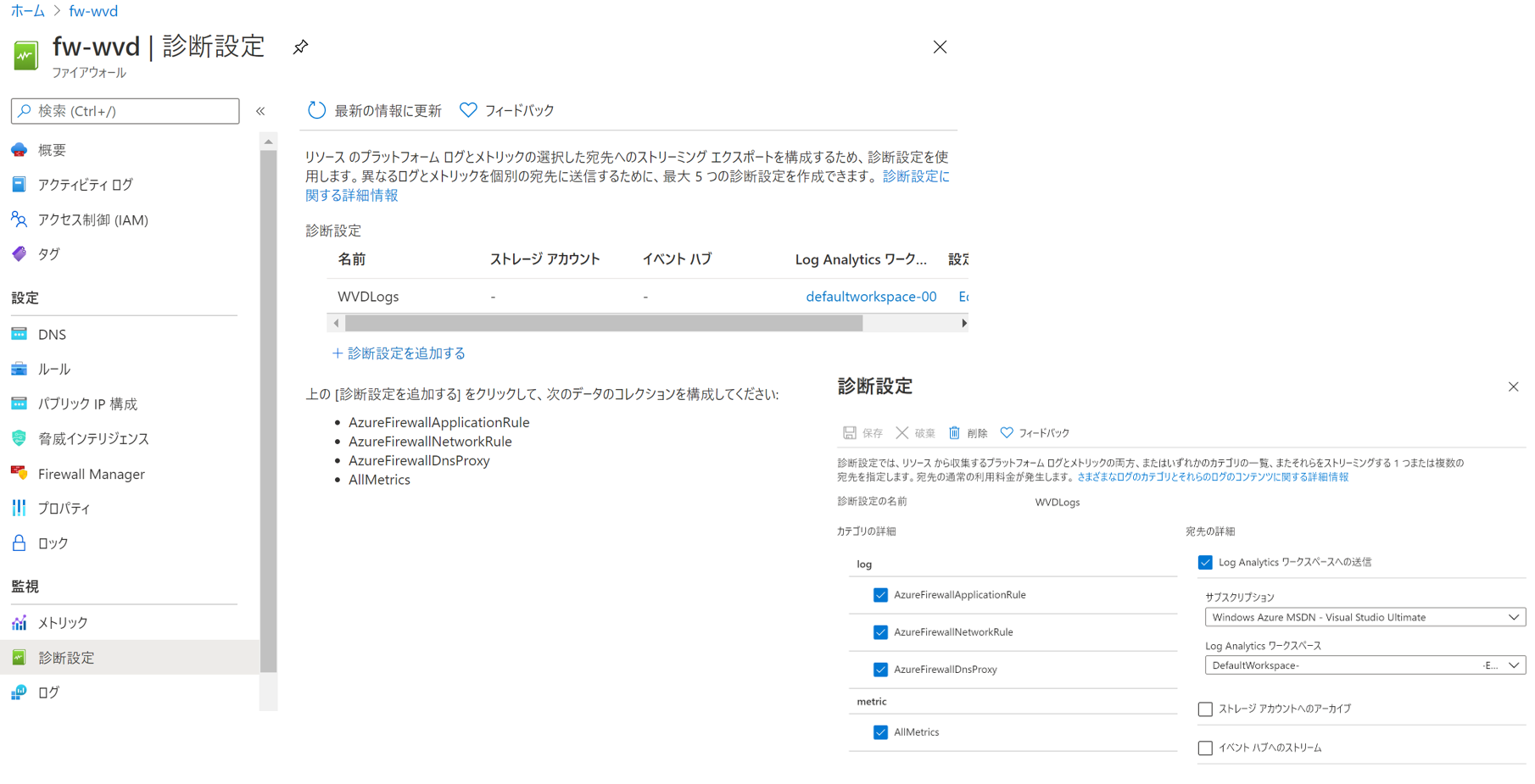This screenshot has width=1535, height=784.
Task: Click 最新の情報に更新 button label
Action: coord(388,110)
